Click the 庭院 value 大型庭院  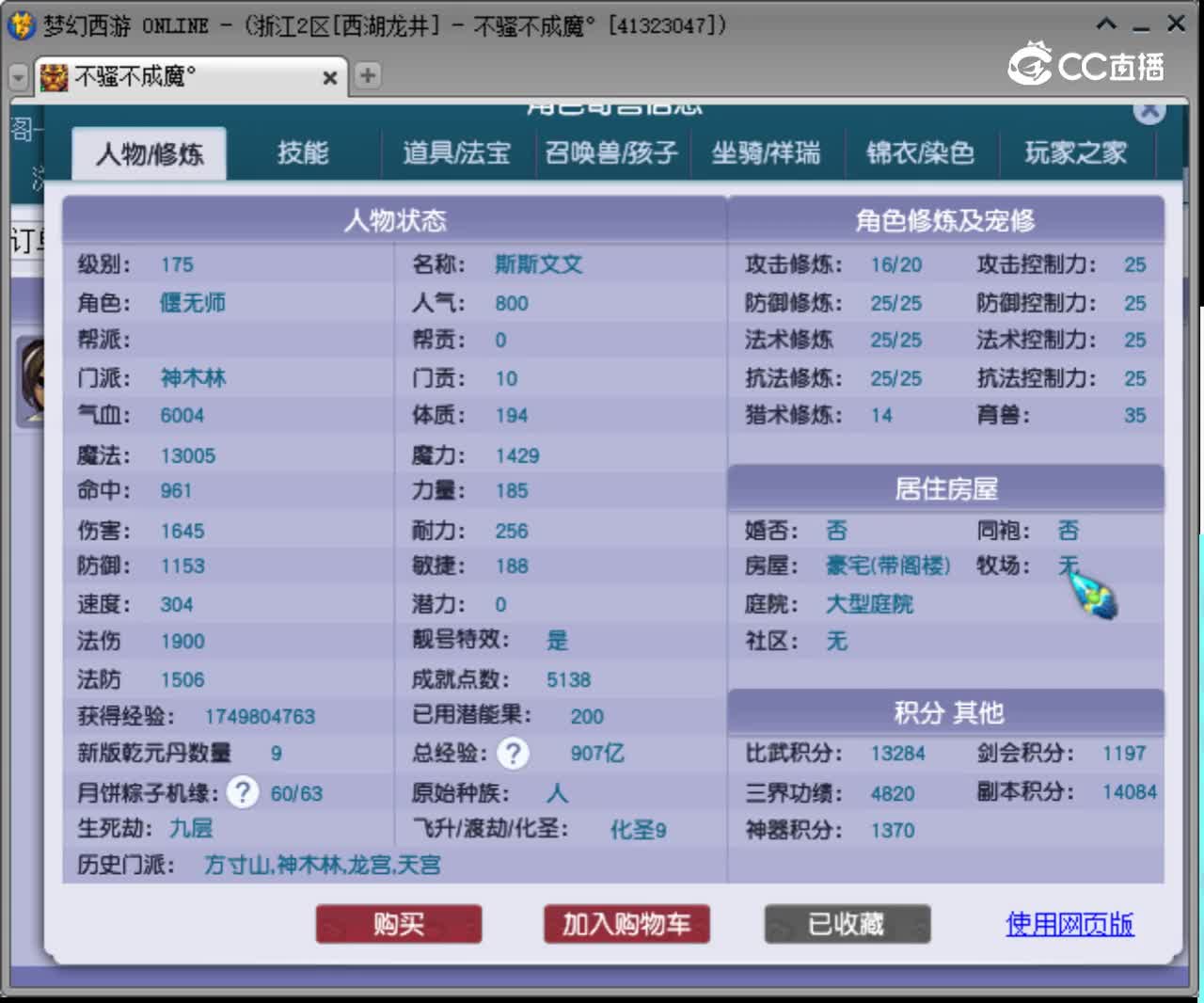869,604
